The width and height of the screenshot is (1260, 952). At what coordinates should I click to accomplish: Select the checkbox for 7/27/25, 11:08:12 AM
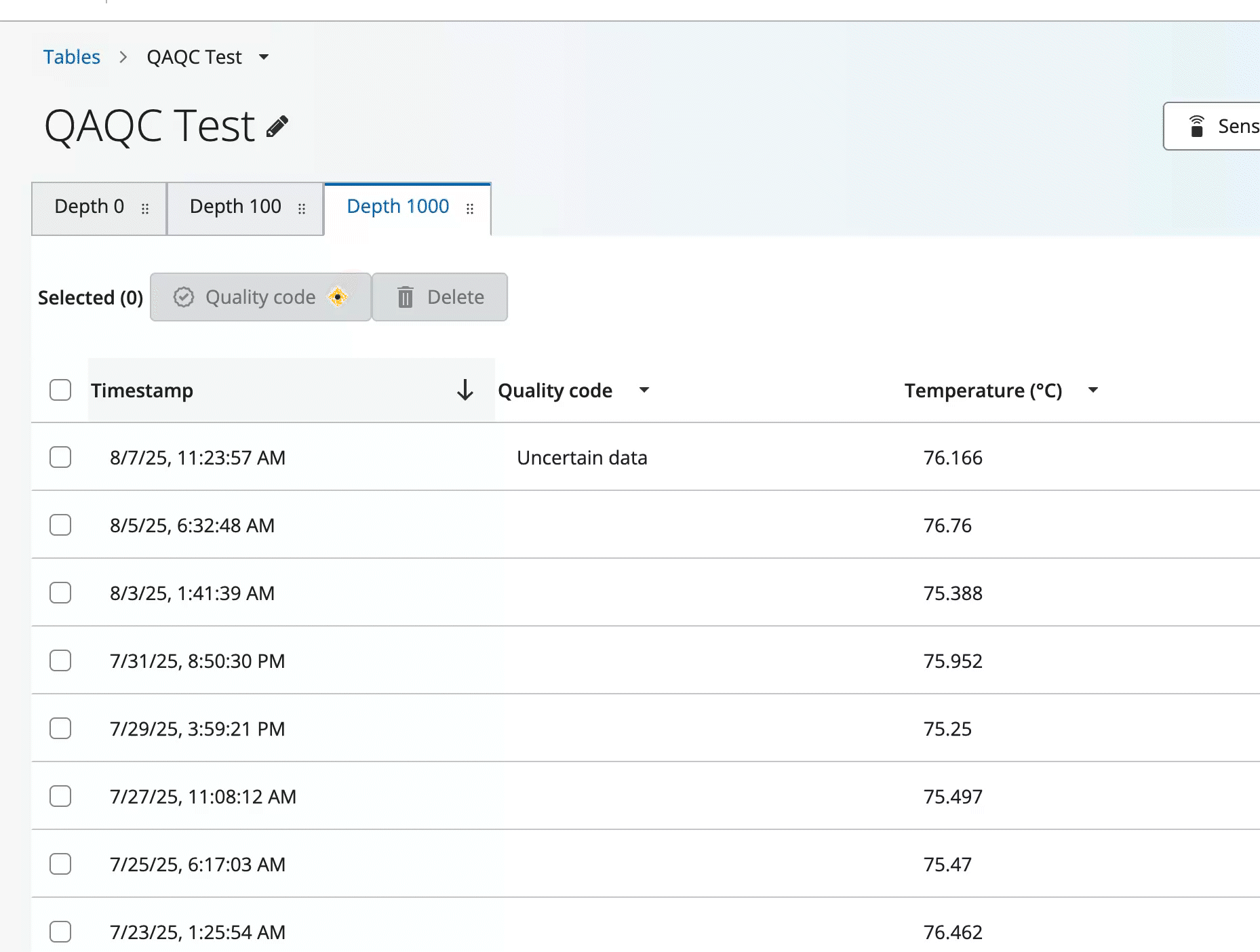(x=60, y=796)
